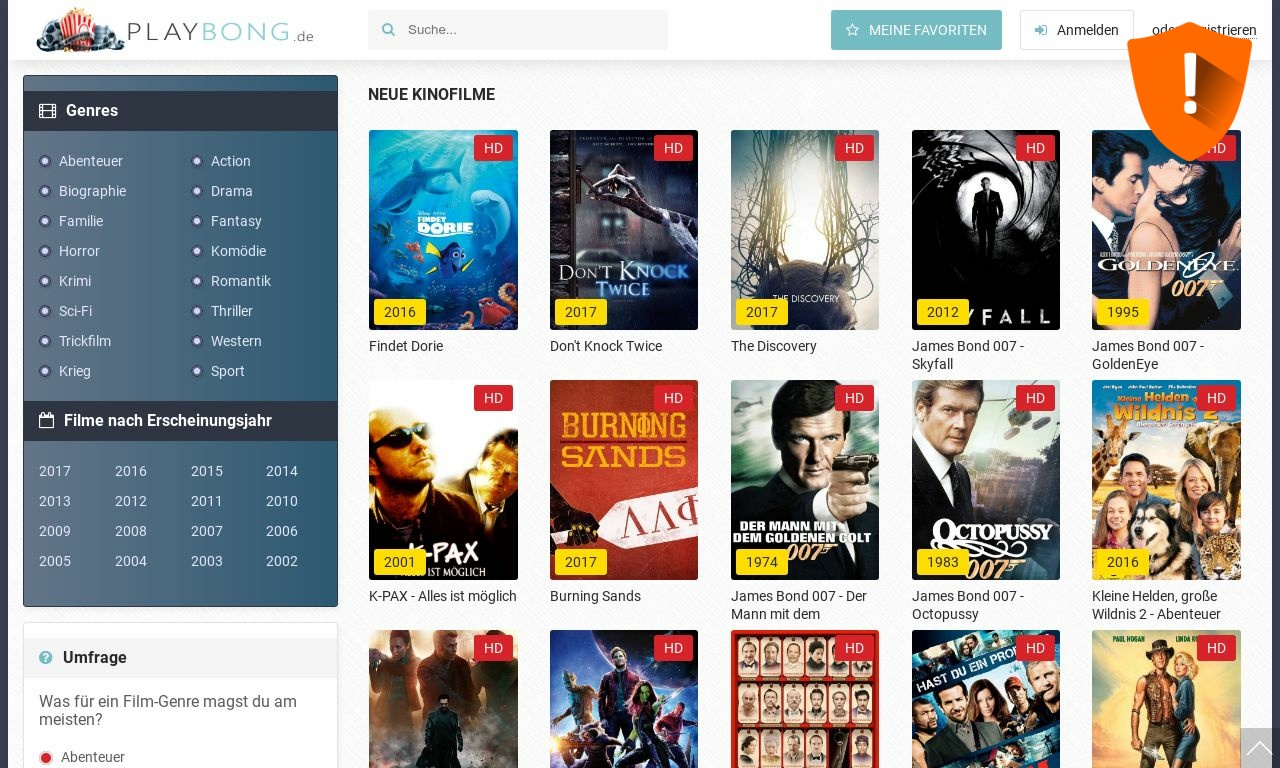Viewport: 1280px width, 768px height.
Task: Filter films by year 2016
Action: 131,471
